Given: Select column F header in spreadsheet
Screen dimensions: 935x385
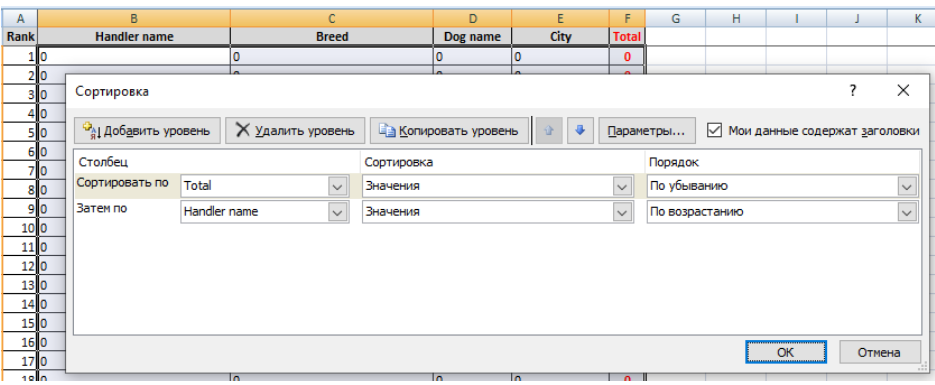Looking at the screenshot, I should tap(627, 18).
